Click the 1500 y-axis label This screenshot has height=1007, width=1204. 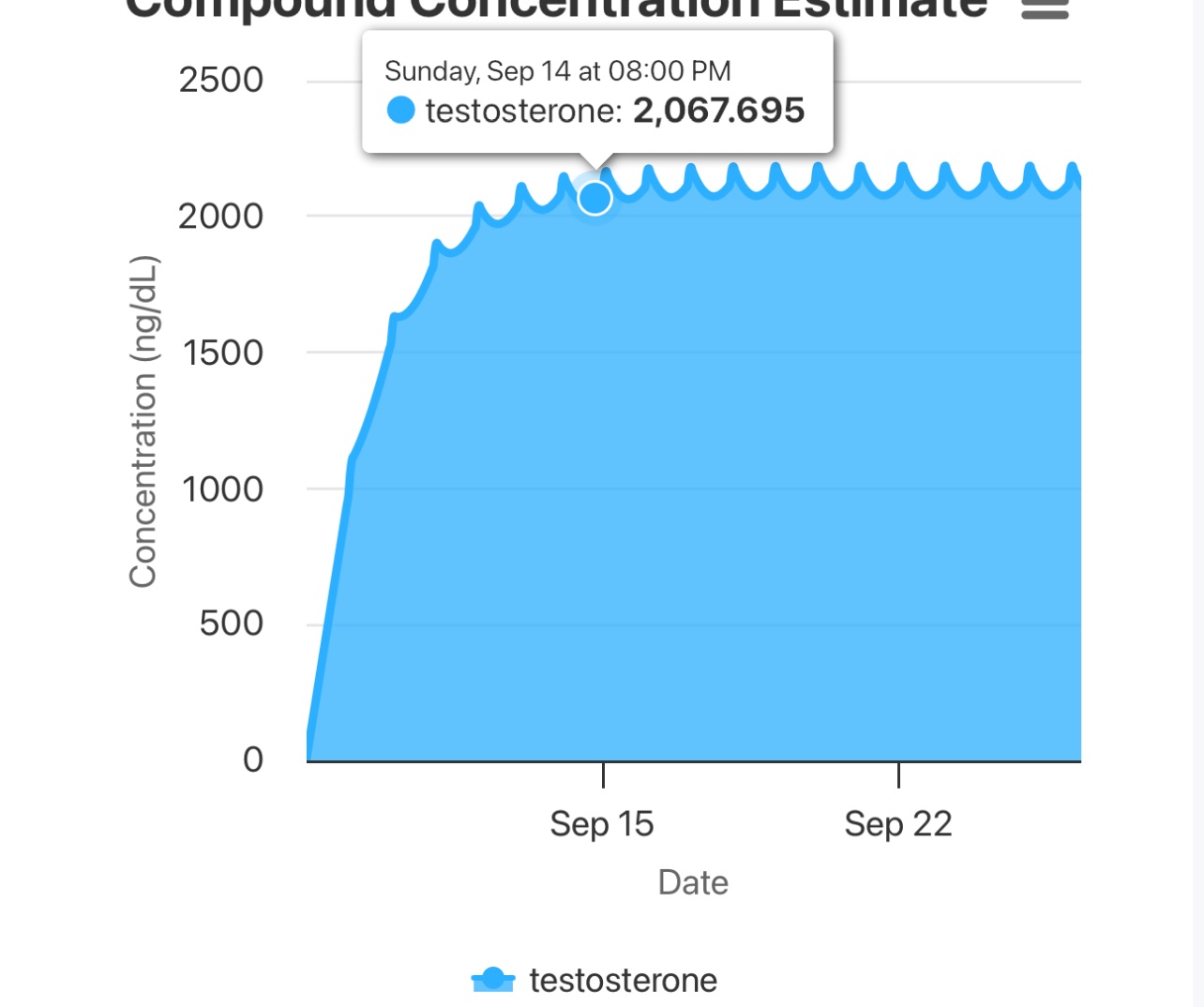coord(223,353)
